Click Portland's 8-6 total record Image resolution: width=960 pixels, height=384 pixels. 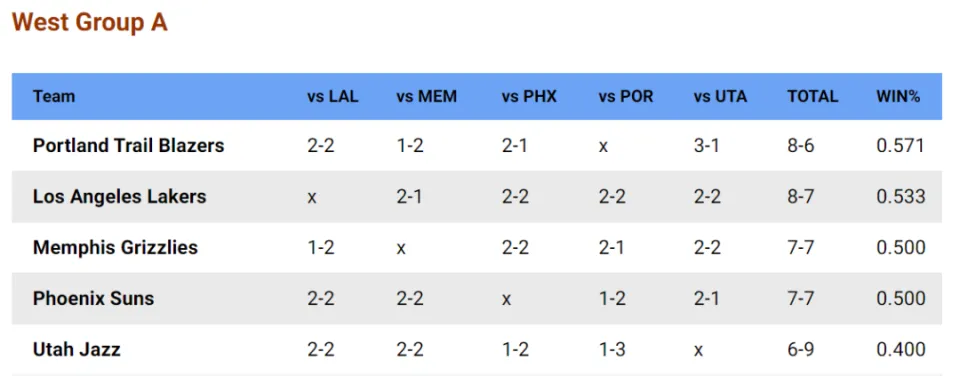point(801,146)
